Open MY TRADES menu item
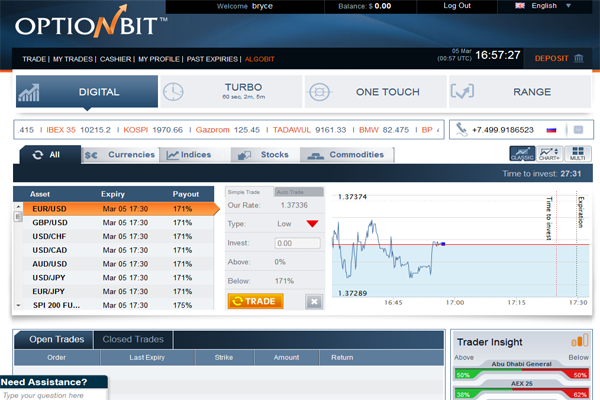Image resolution: width=600 pixels, height=400 pixels. pyautogui.click(x=73, y=59)
